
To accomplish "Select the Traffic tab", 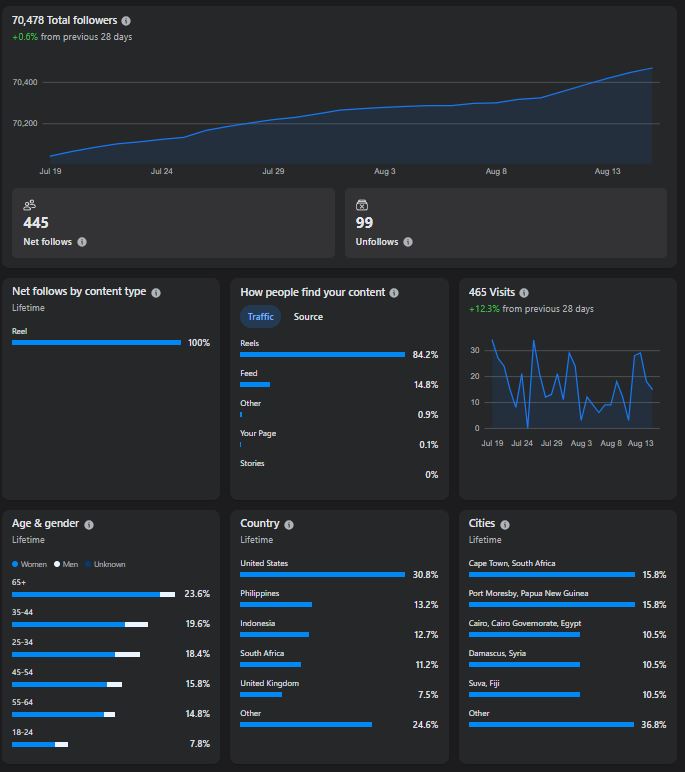I will pyautogui.click(x=261, y=317).
